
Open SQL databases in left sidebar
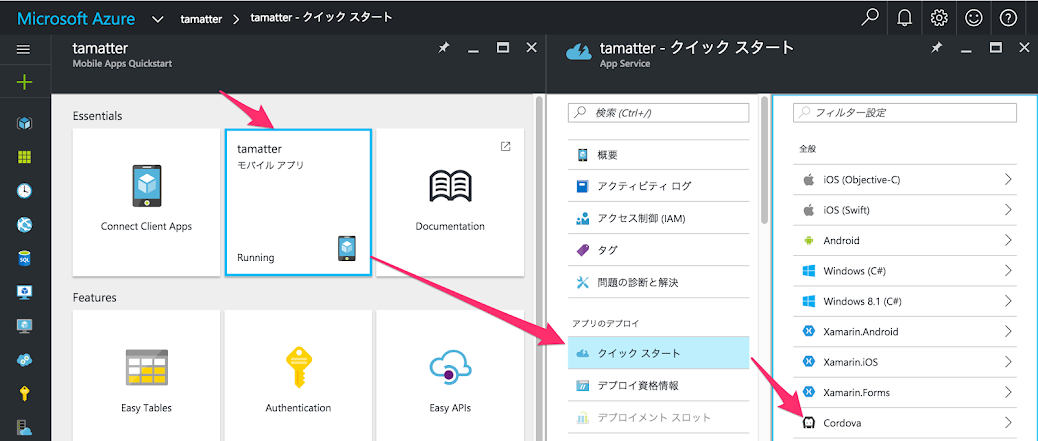(24, 258)
